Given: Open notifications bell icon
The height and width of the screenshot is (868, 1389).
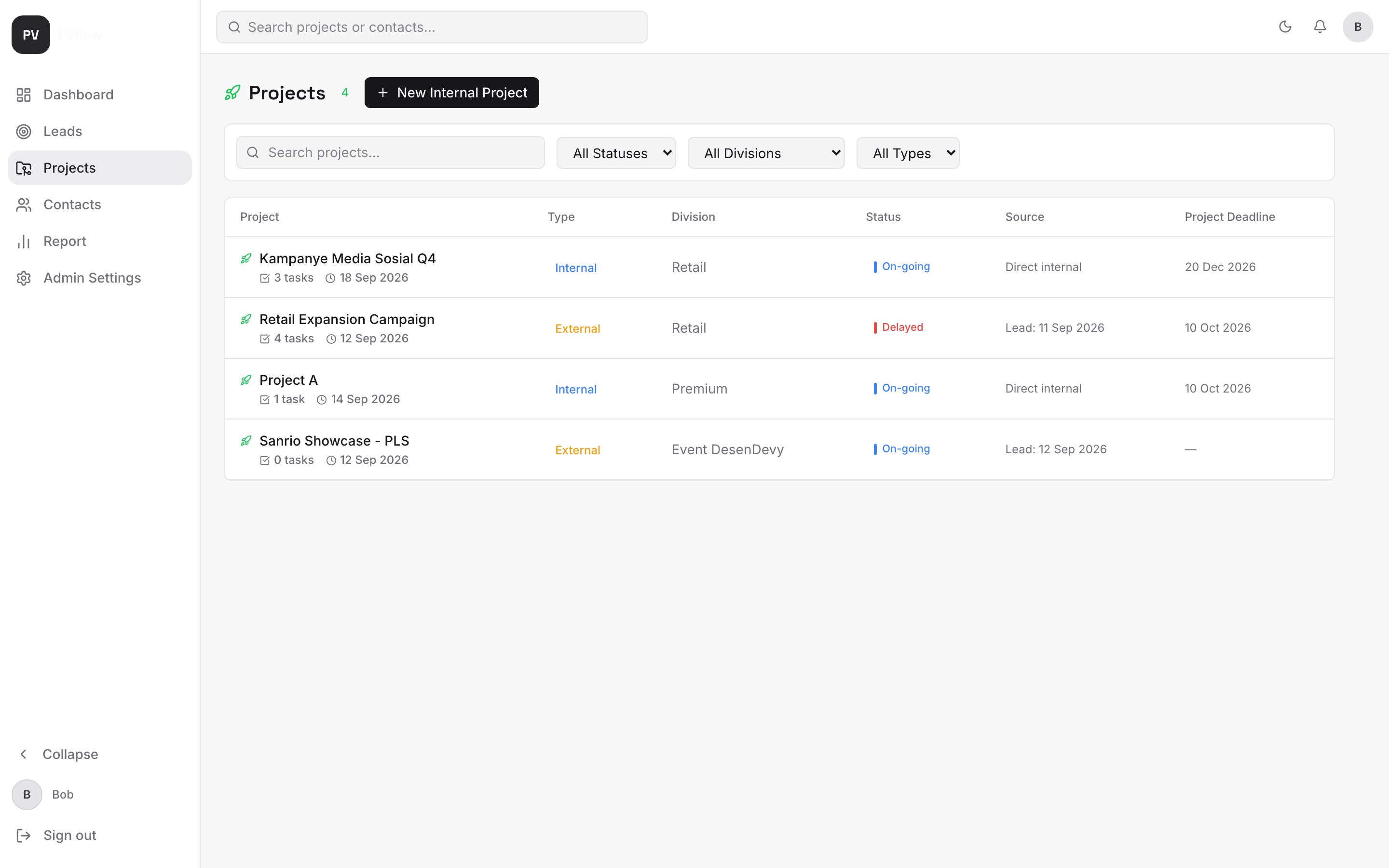Looking at the screenshot, I should [1320, 27].
